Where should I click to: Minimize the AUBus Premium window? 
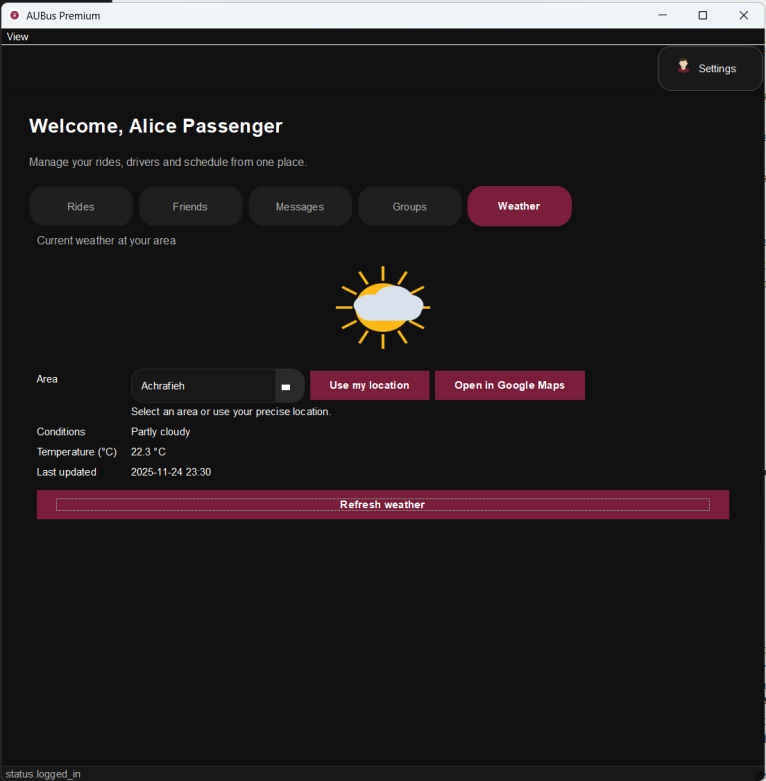(x=662, y=15)
